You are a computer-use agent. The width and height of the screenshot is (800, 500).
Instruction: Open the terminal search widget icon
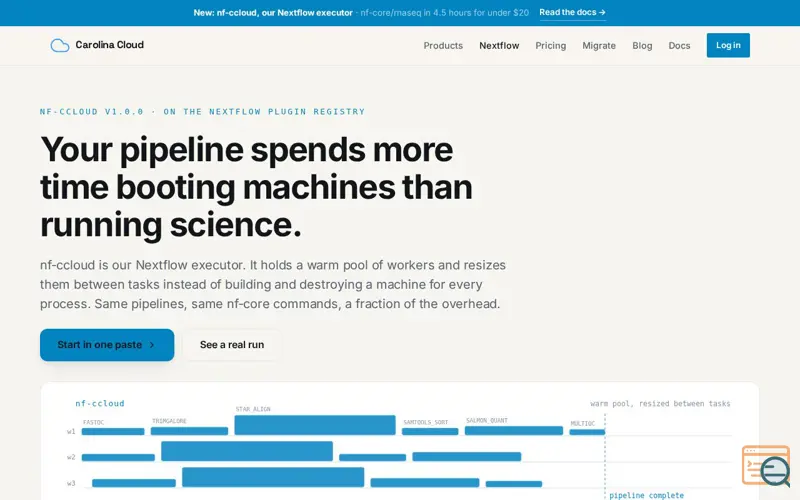[766, 465]
